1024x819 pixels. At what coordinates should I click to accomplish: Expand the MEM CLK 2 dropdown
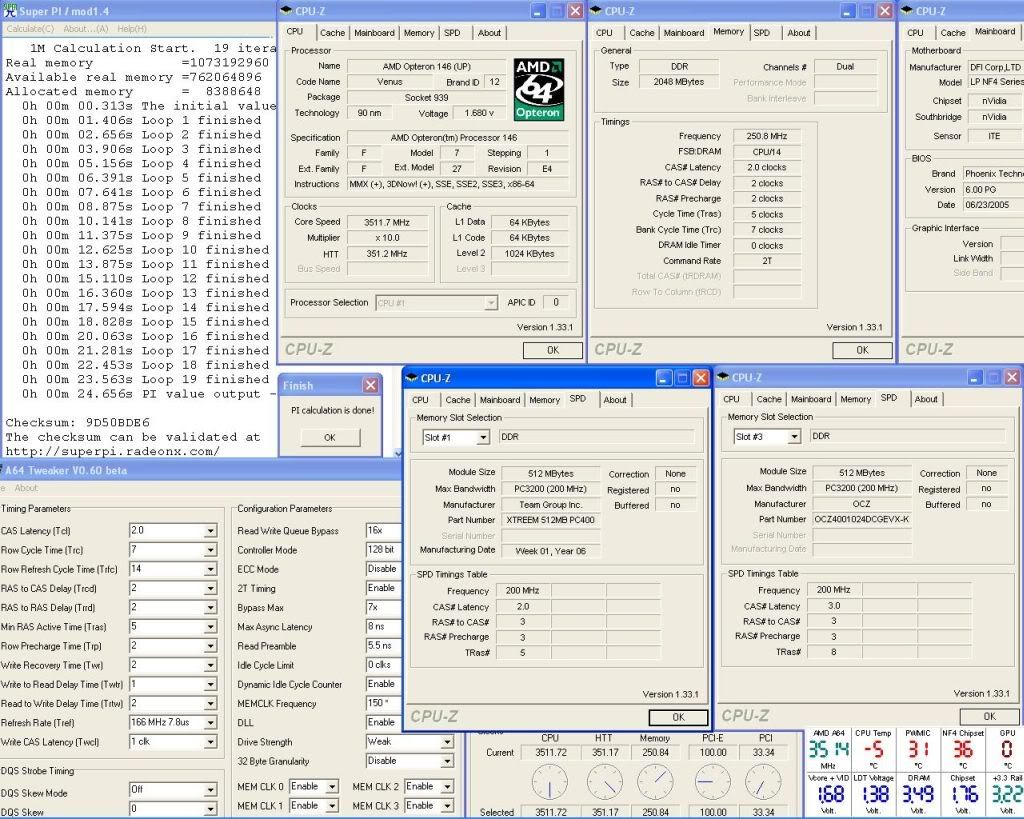[x=447, y=787]
